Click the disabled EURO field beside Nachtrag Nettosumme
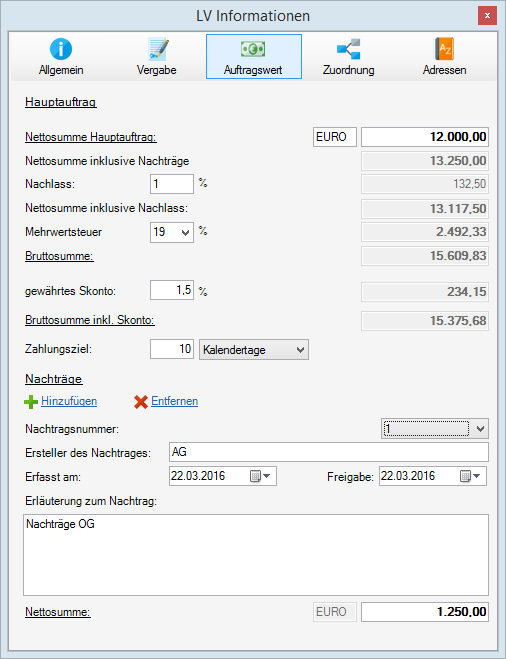The height and width of the screenshot is (659, 506). coord(335,612)
